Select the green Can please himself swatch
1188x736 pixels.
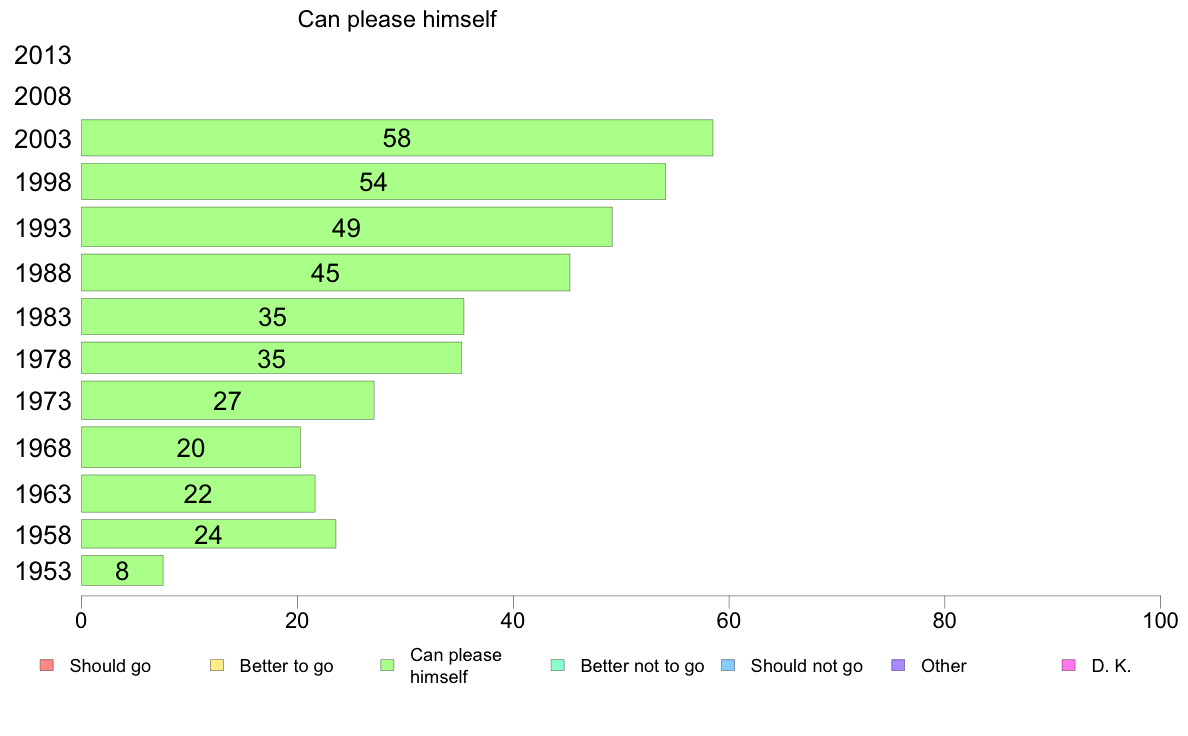pyautogui.click(x=387, y=666)
